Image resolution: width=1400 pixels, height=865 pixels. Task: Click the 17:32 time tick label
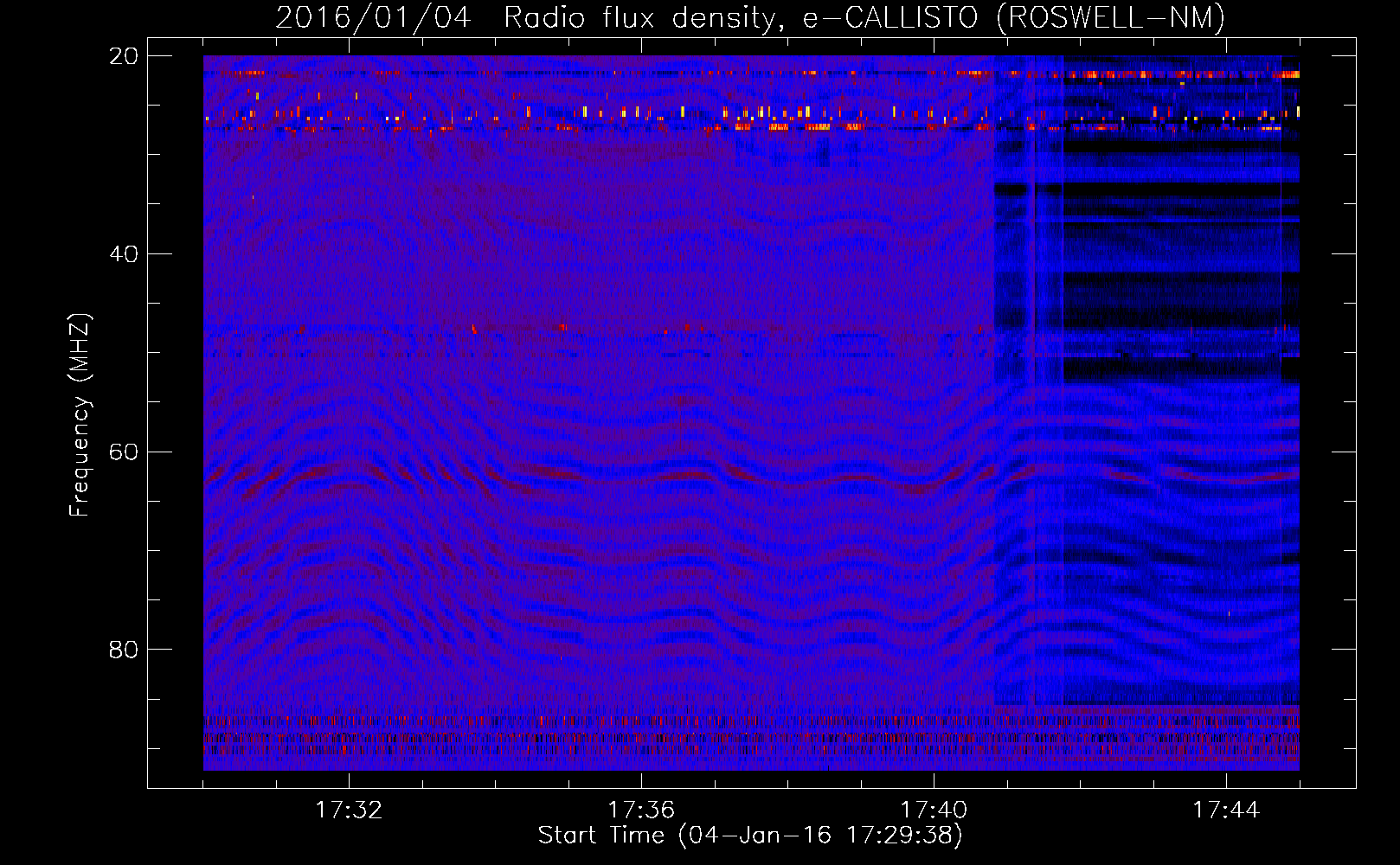coord(349,811)
